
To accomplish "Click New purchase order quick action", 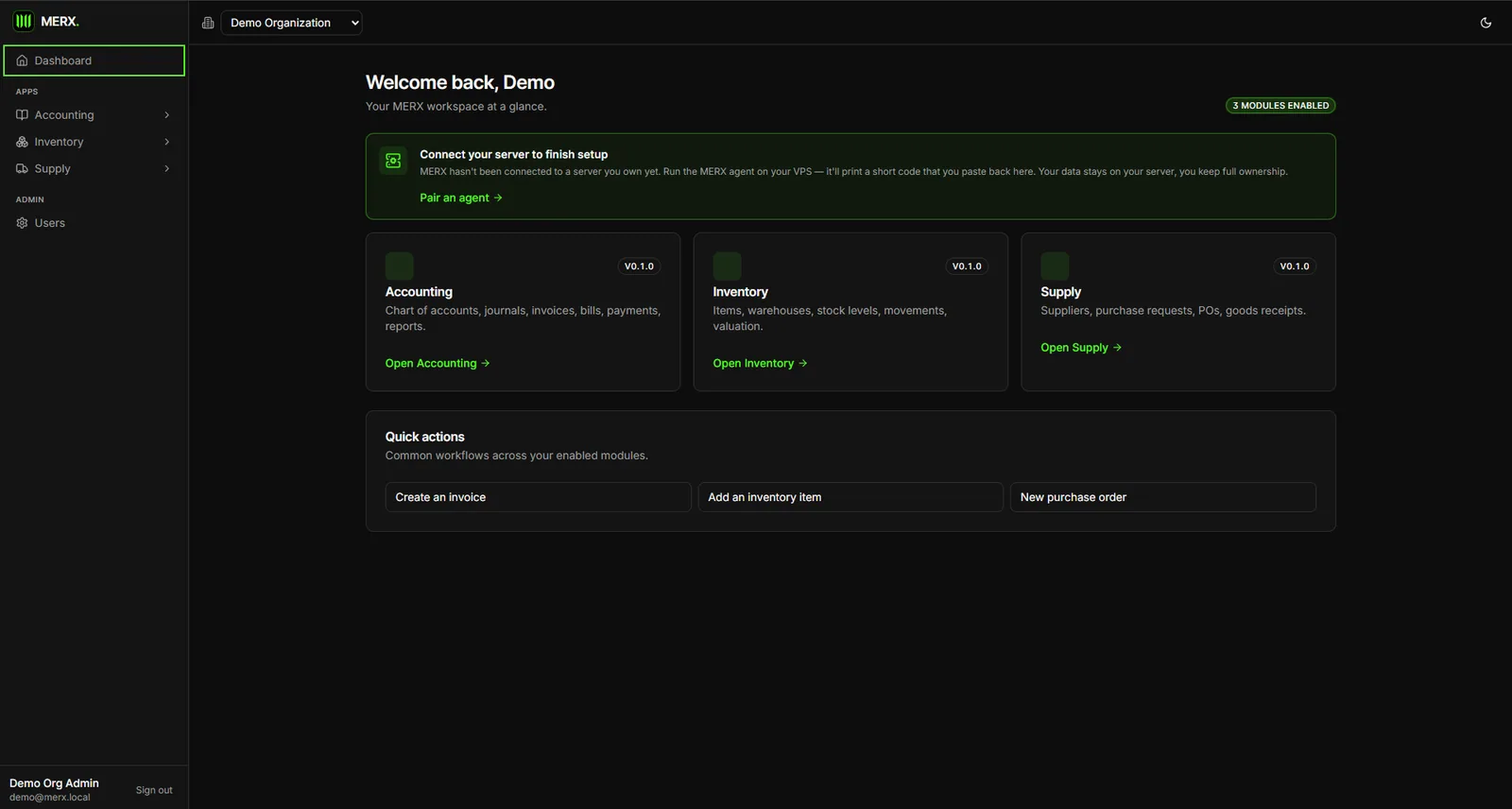I will tap(1162, 497).
